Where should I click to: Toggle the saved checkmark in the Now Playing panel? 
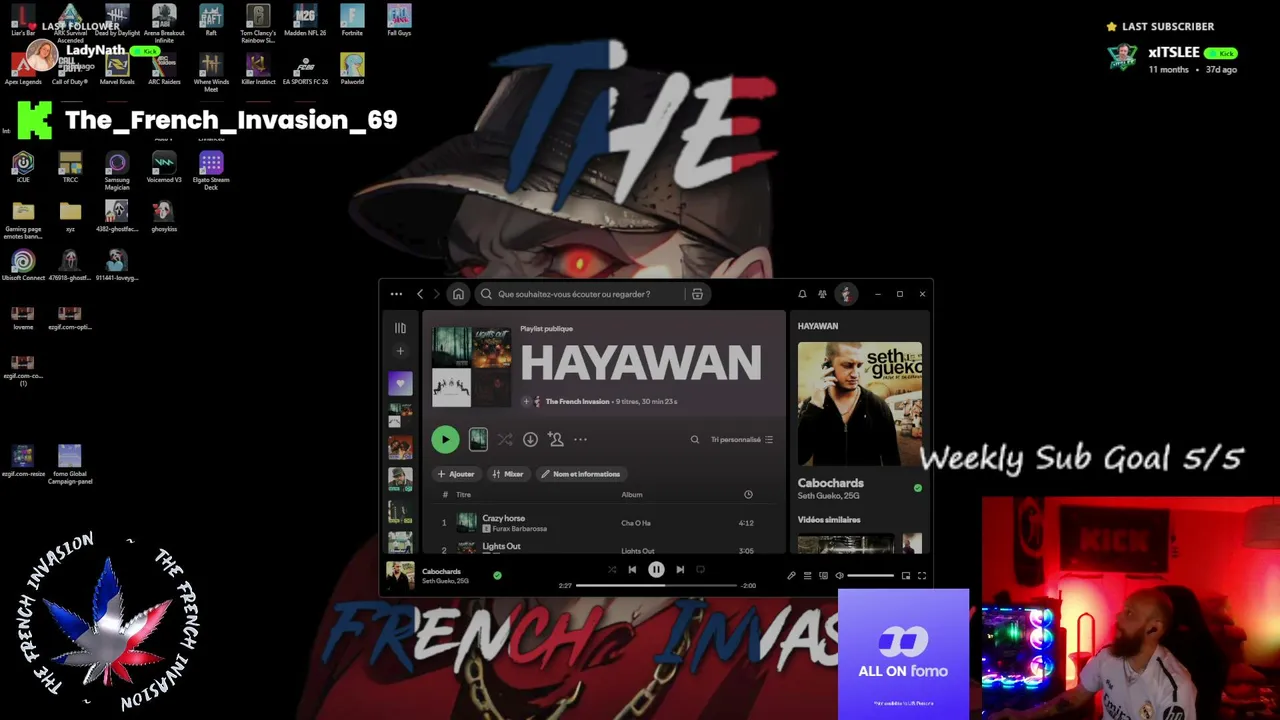(x=918, y=488)
